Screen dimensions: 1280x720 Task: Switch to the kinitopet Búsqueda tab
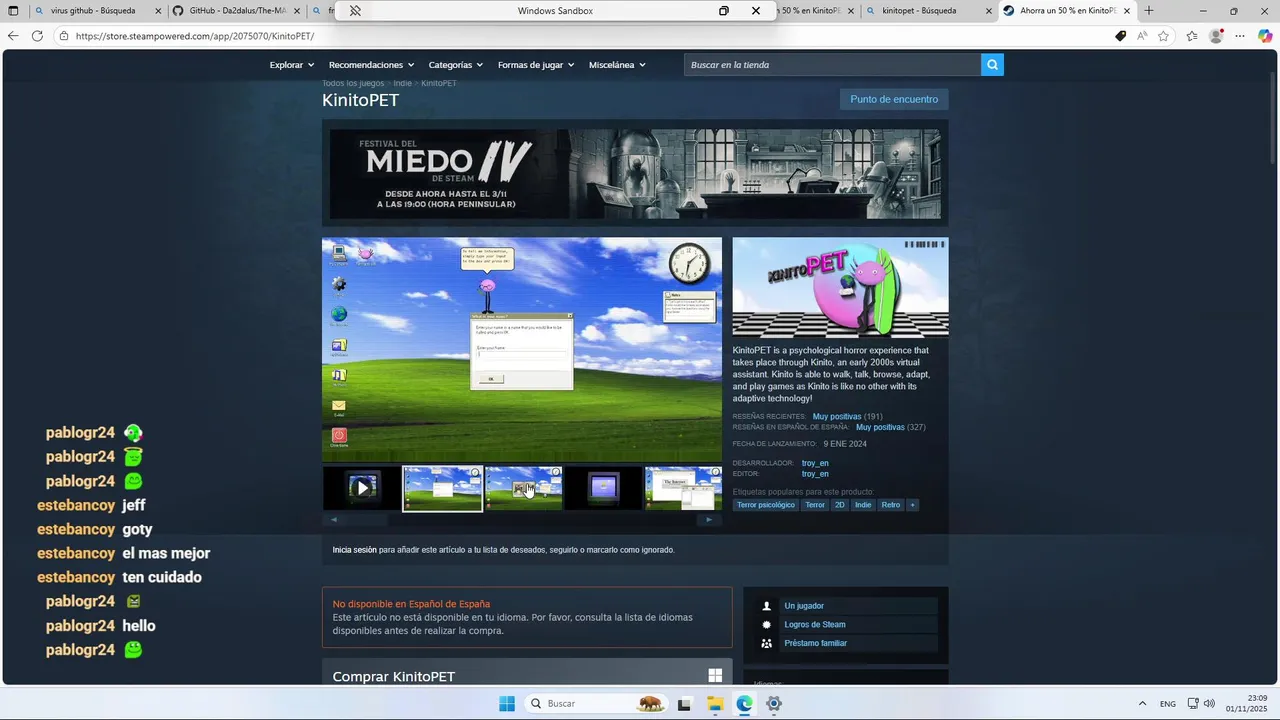pos(930,11)
